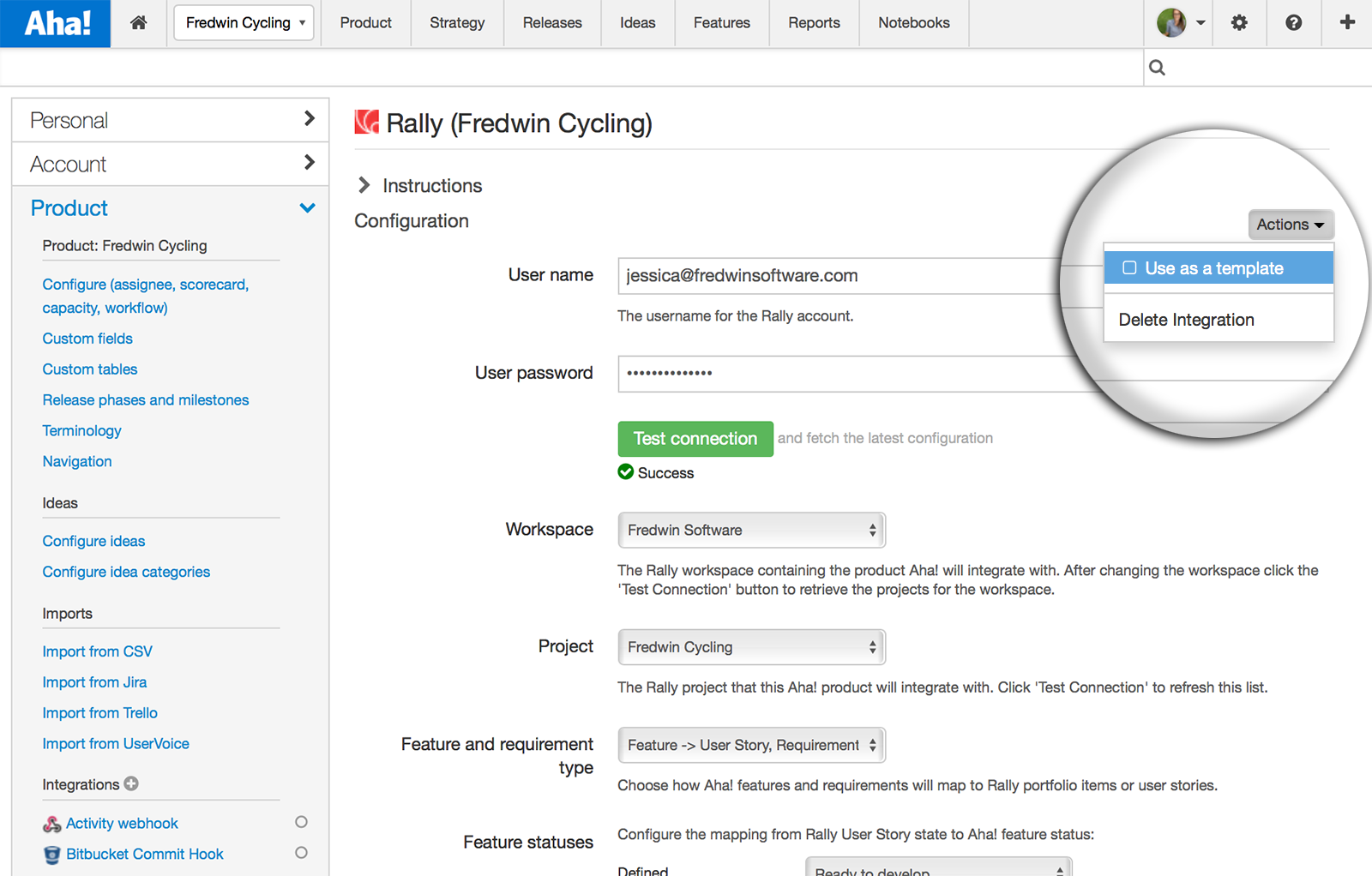Screen dimensions: 1372x876
Task: Open the Ideas menu
Action: coord(638,23)
